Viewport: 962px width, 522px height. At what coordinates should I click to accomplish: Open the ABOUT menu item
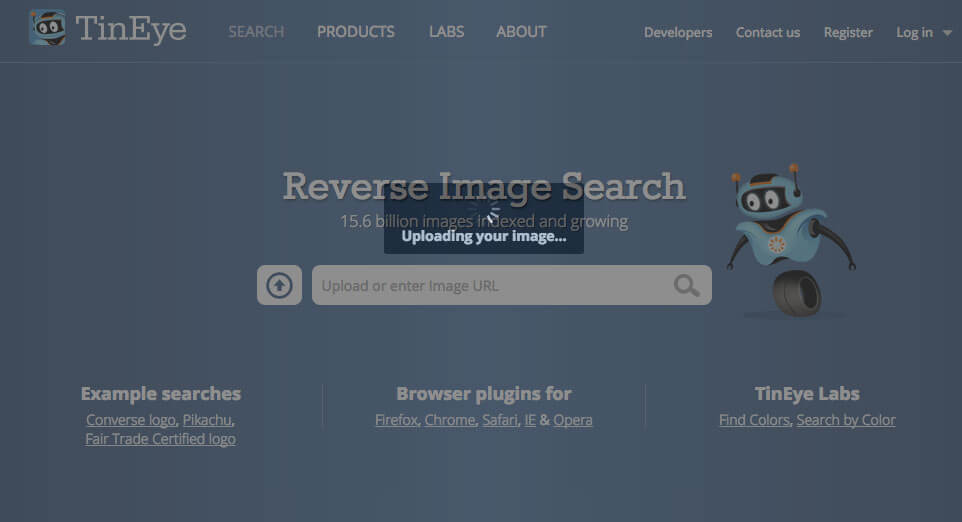click(521, 32)
